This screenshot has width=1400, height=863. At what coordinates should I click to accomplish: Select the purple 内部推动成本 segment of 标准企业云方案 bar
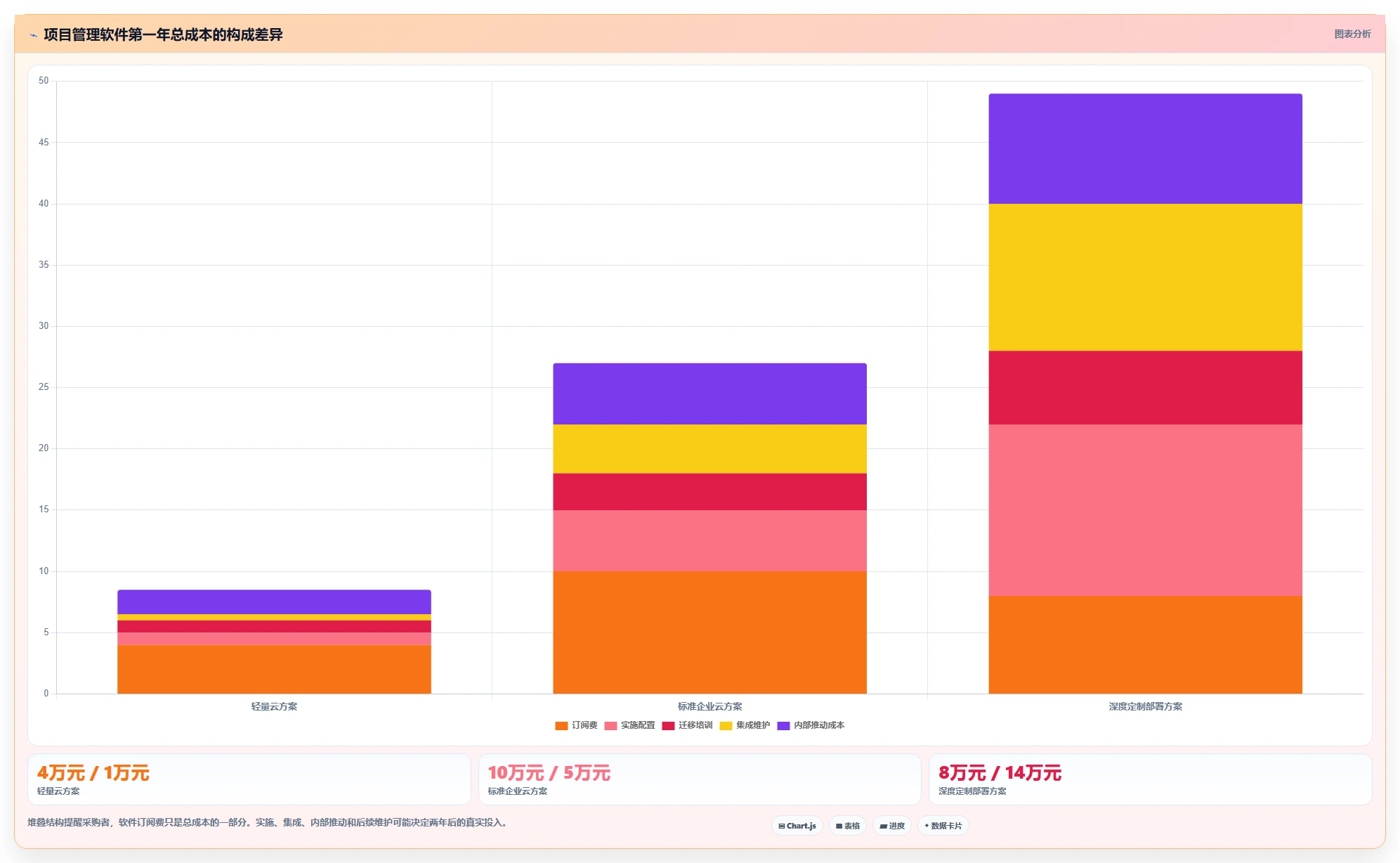coord(709,394)
